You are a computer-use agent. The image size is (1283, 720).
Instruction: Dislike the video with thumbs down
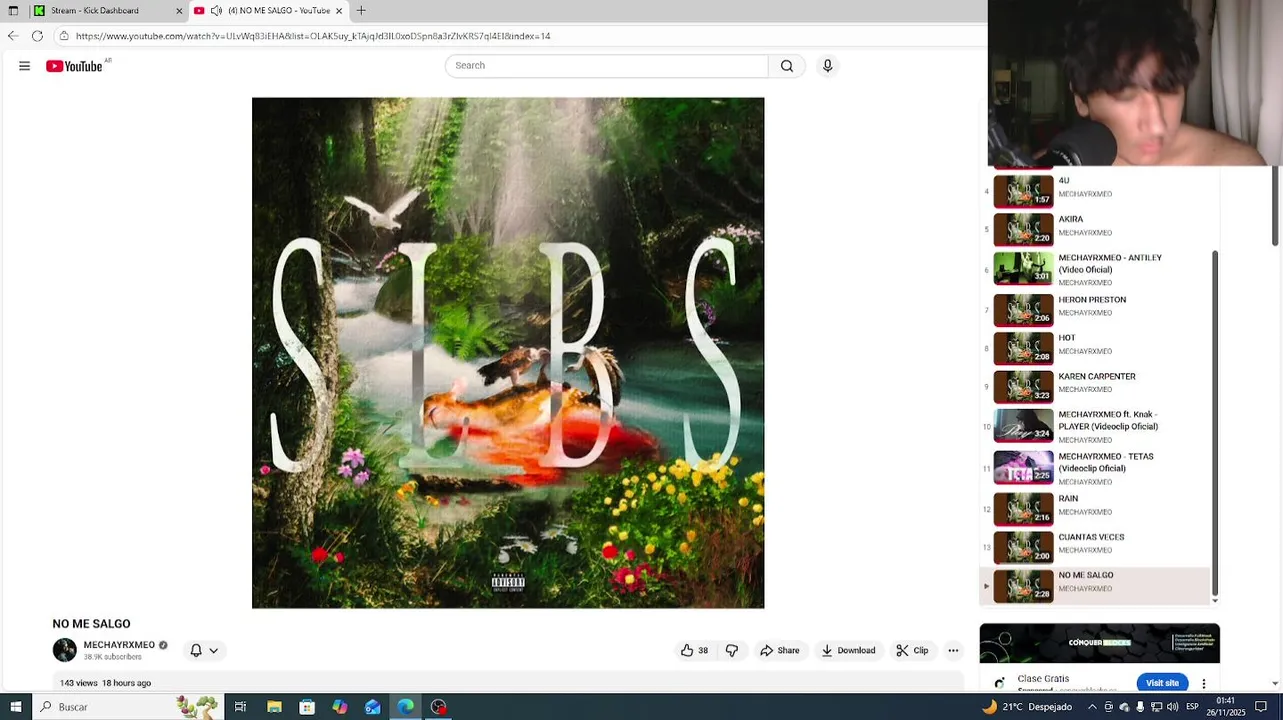732,650
